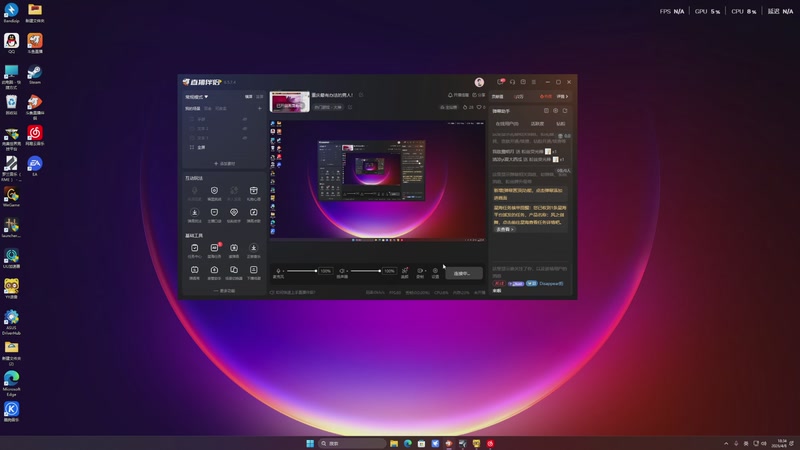Open 设置 gear icon beside the live button
800x450 pixels.
click(x=435, y=272)
